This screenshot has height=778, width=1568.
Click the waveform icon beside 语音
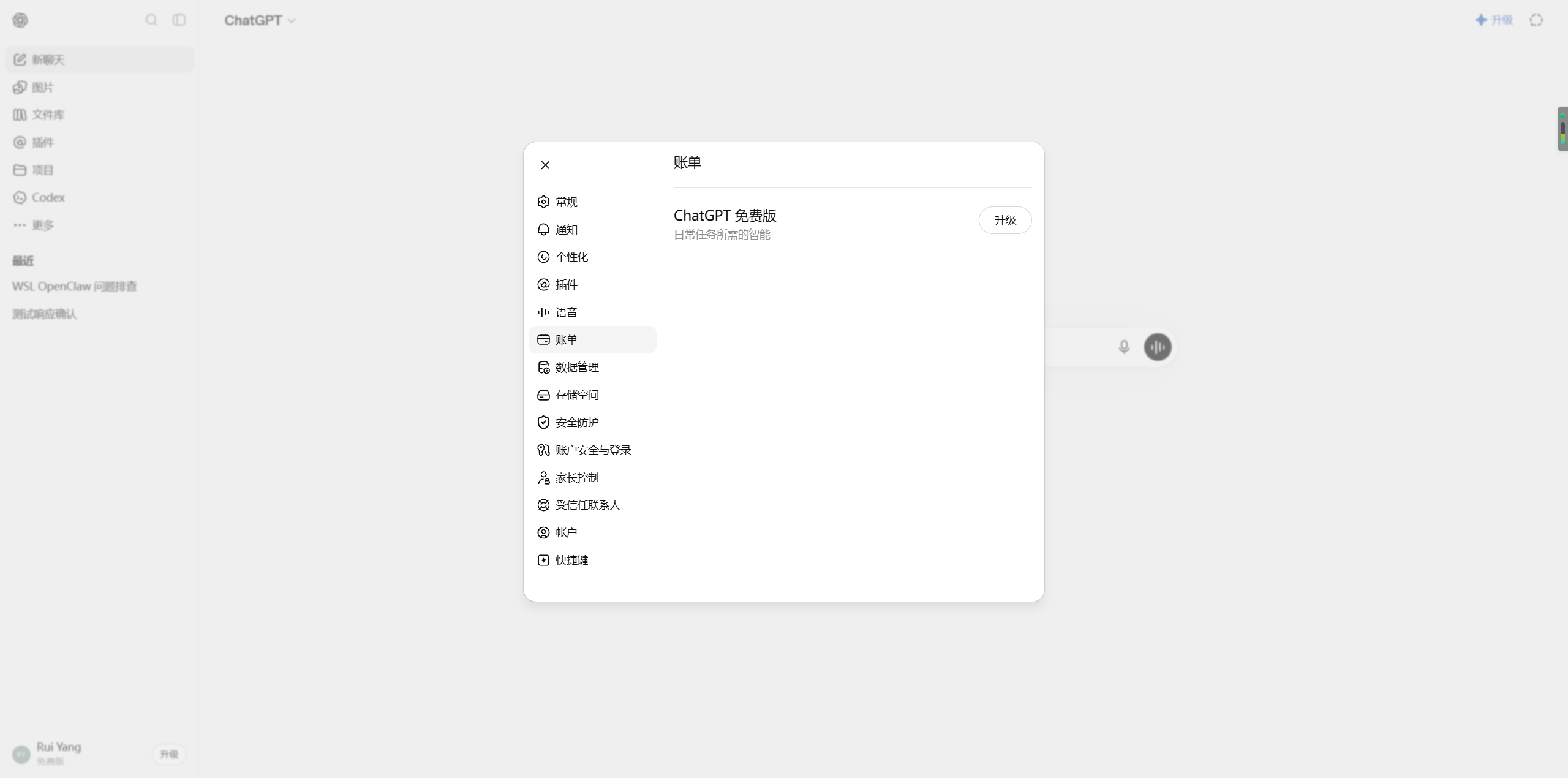coord(543,312)
